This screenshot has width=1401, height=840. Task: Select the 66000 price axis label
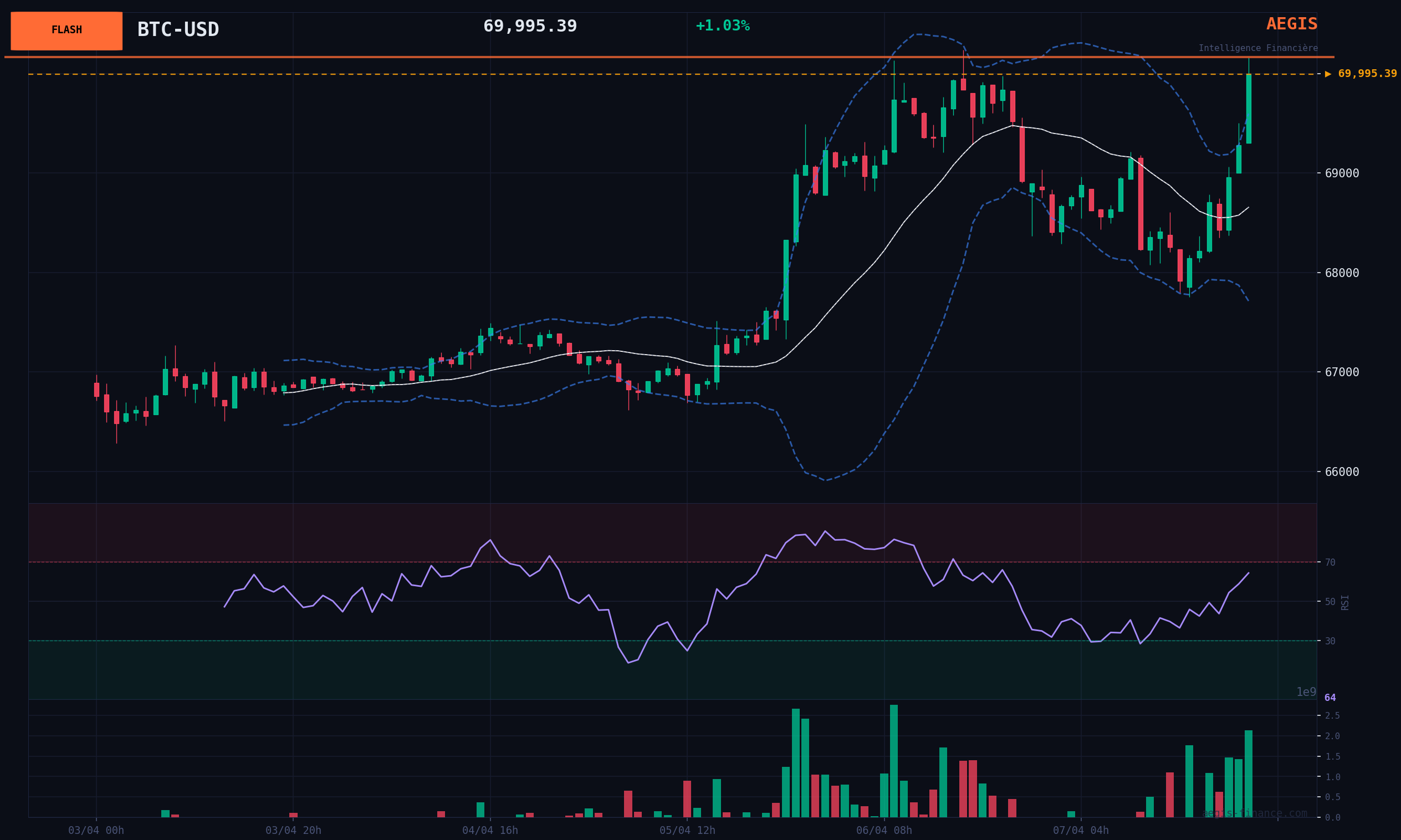1342,472
